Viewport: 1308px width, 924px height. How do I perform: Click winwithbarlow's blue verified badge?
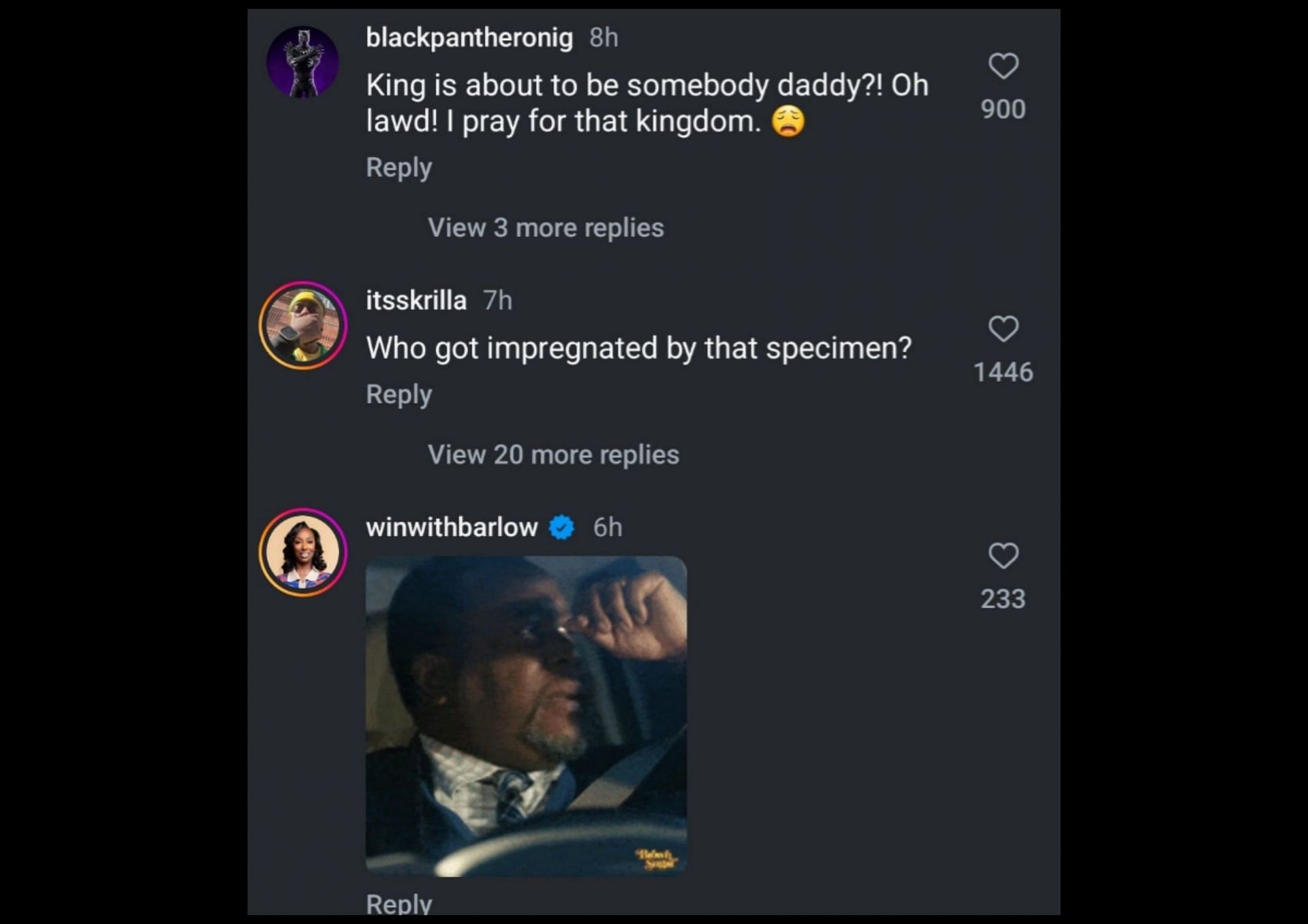coord(561,528)
